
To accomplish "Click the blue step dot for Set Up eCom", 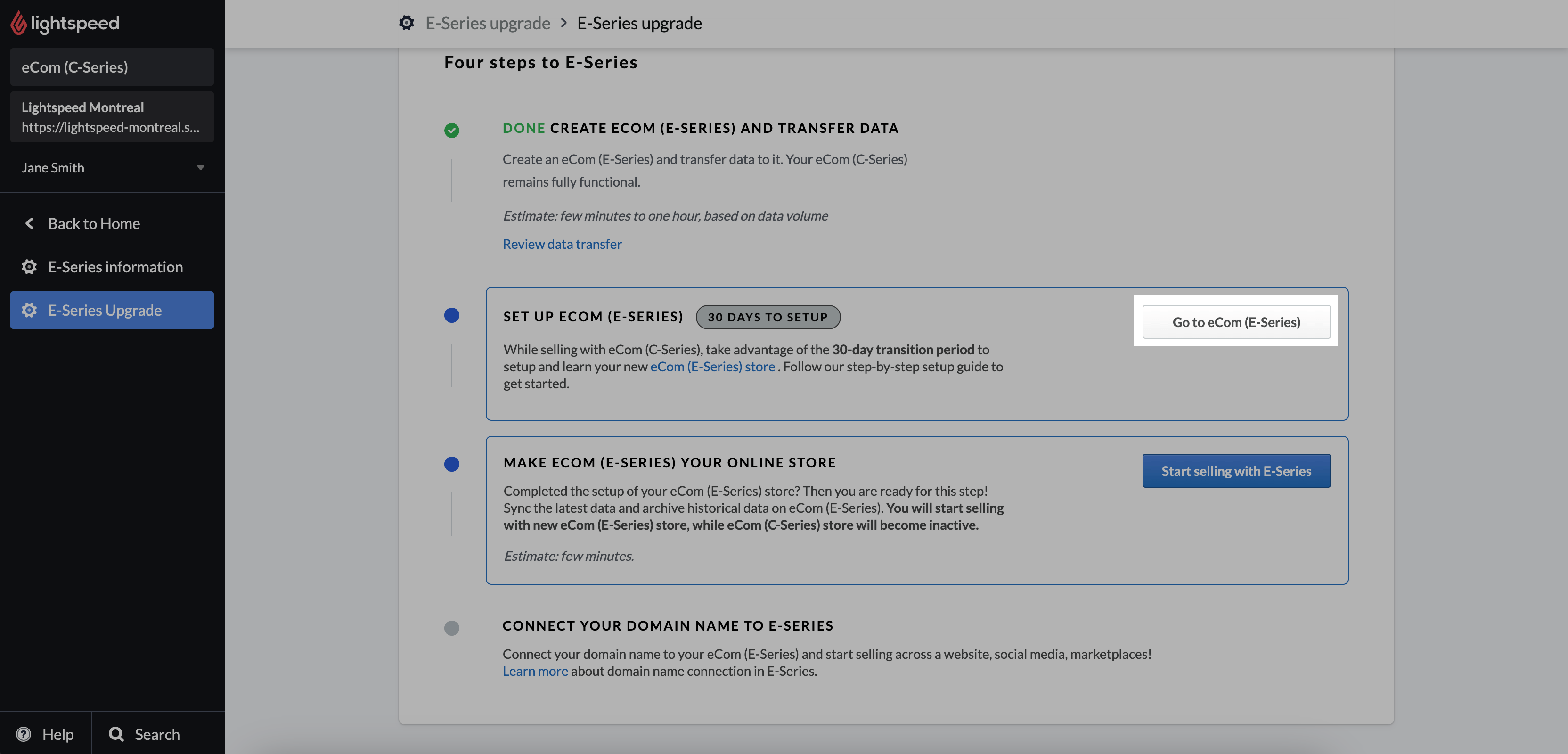I will coord(452,315).
